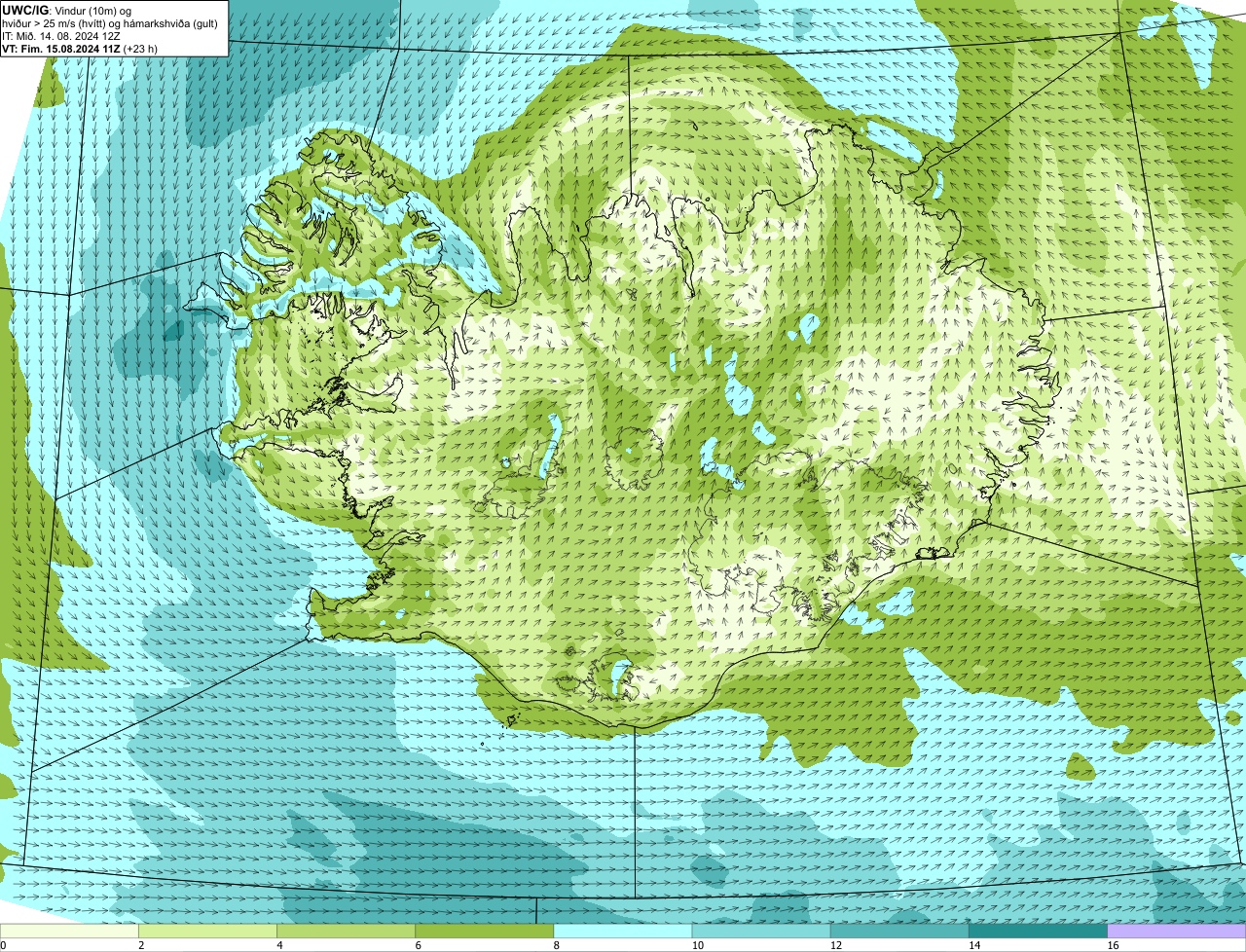Click the lavender legend swatch above 16 m/s
This screenshot has width=1246, height=952.
[x=1177, y=931]
